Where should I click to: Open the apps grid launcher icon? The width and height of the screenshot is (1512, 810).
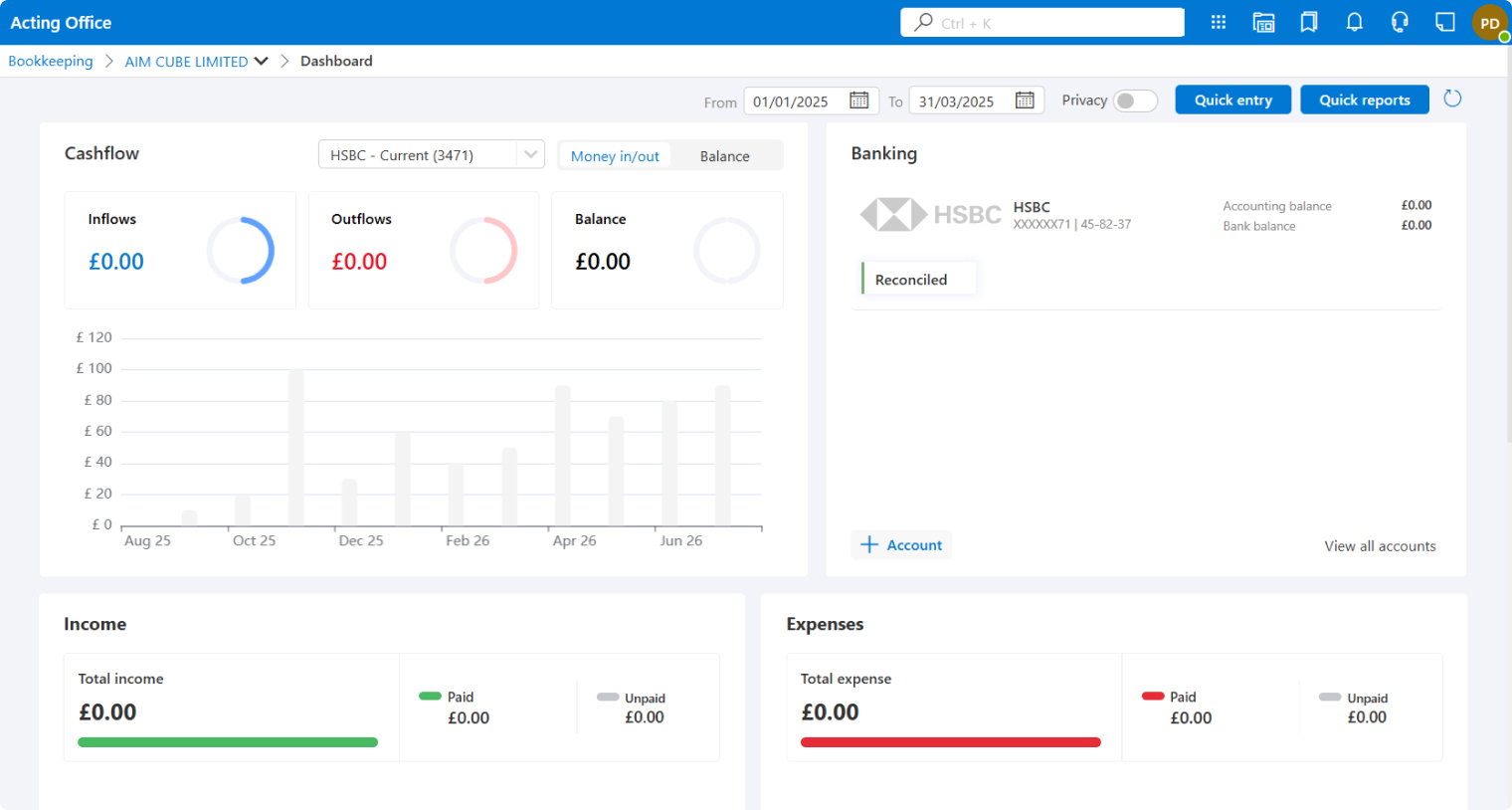tap(1218, 22)
